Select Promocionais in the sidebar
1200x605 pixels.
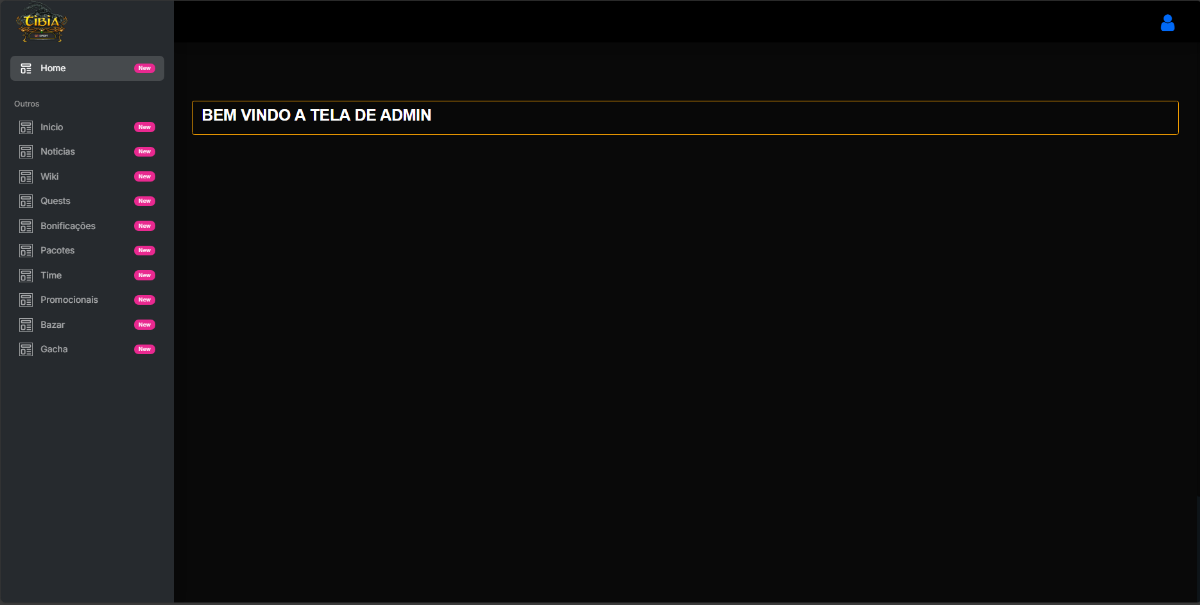point(69,300)
